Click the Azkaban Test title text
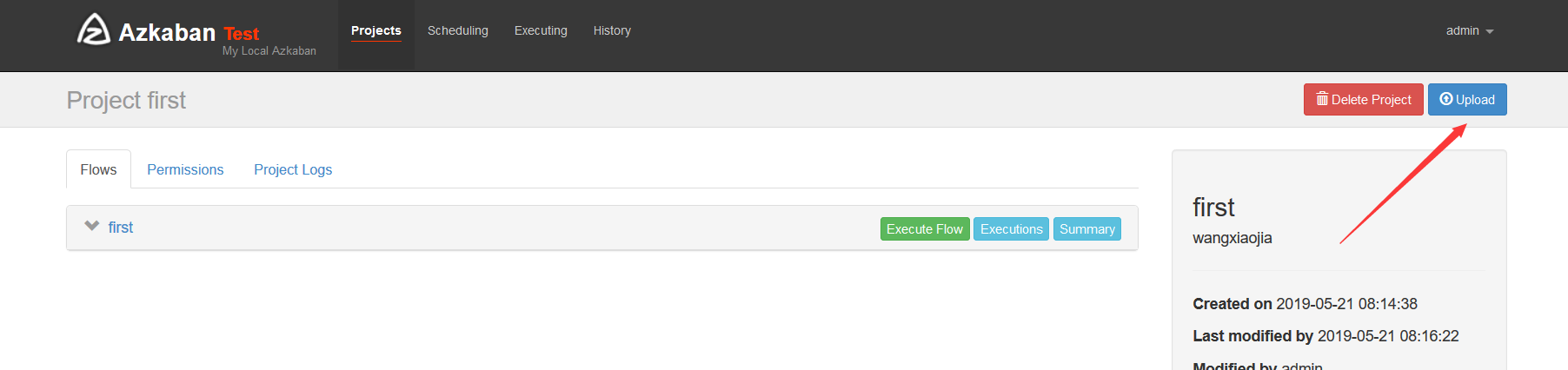This screenshot has height=370, width=1568. 189,33
